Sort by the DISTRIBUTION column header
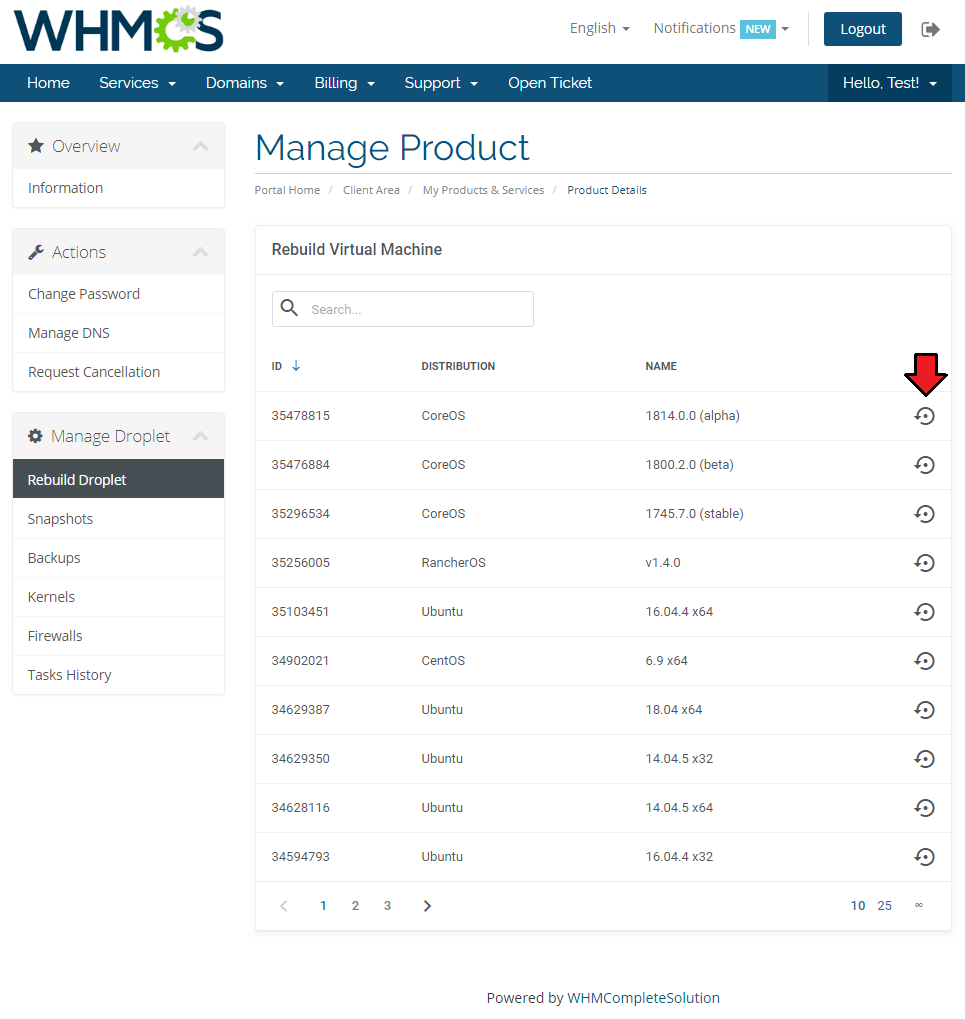Screen dimensions: 965x1019 tap(458, 366)
